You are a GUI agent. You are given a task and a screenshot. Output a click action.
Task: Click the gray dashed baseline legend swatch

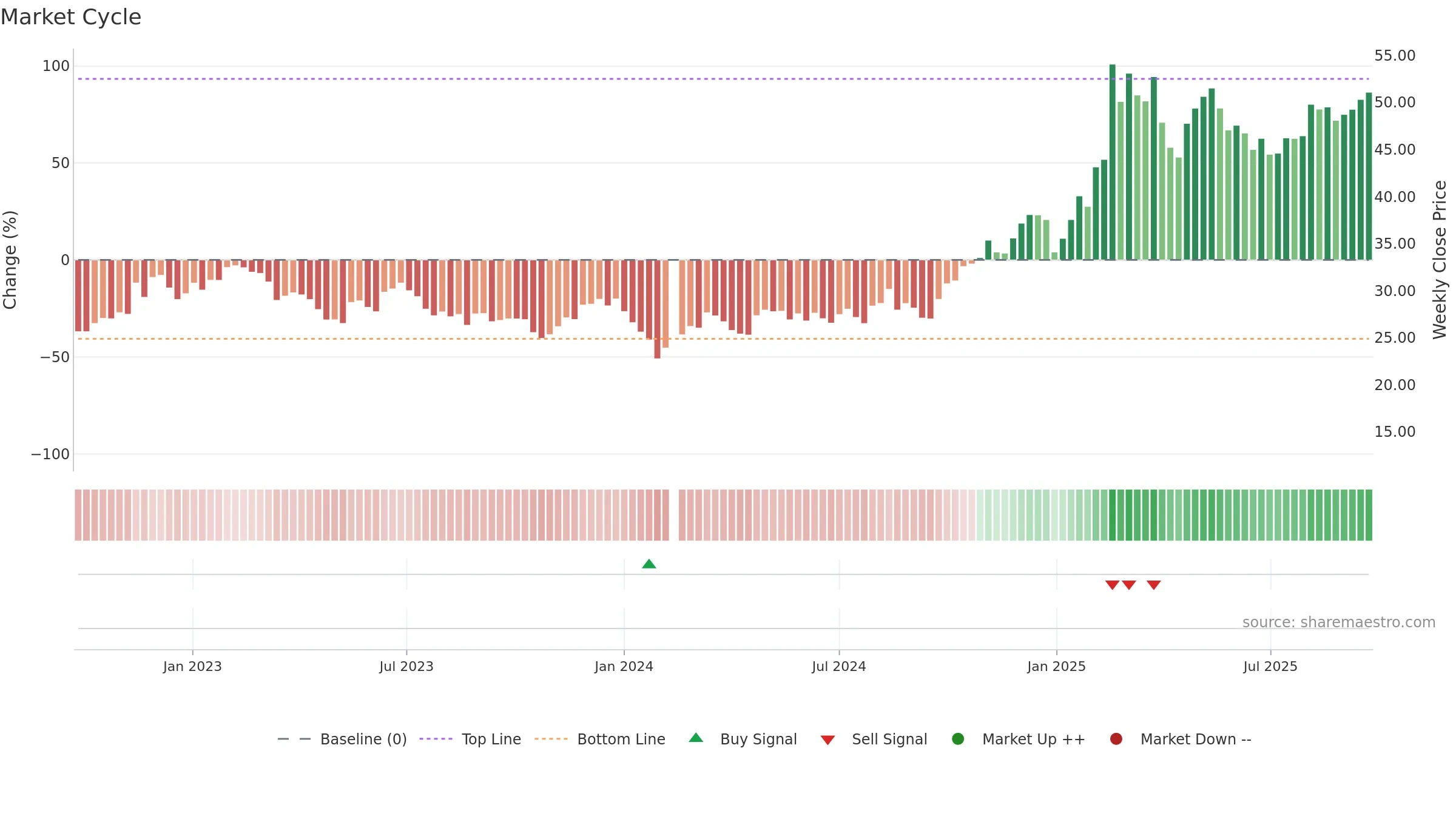294,739
